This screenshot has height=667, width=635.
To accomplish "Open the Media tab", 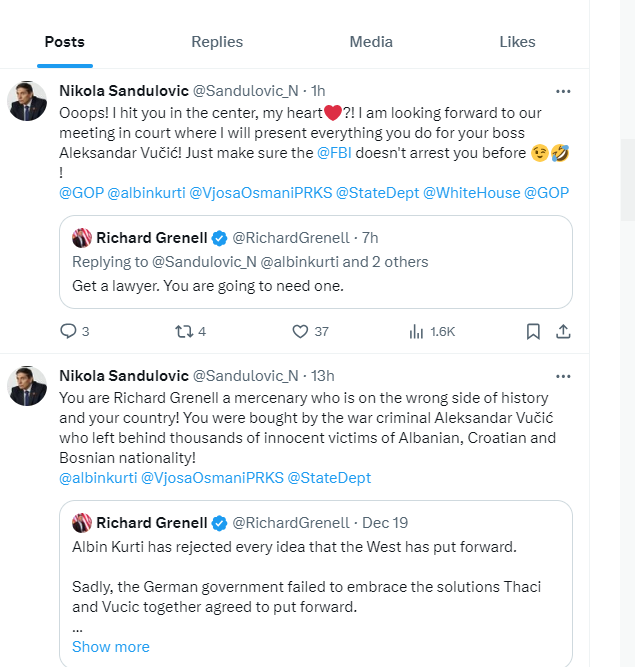I will coord(371,42).
